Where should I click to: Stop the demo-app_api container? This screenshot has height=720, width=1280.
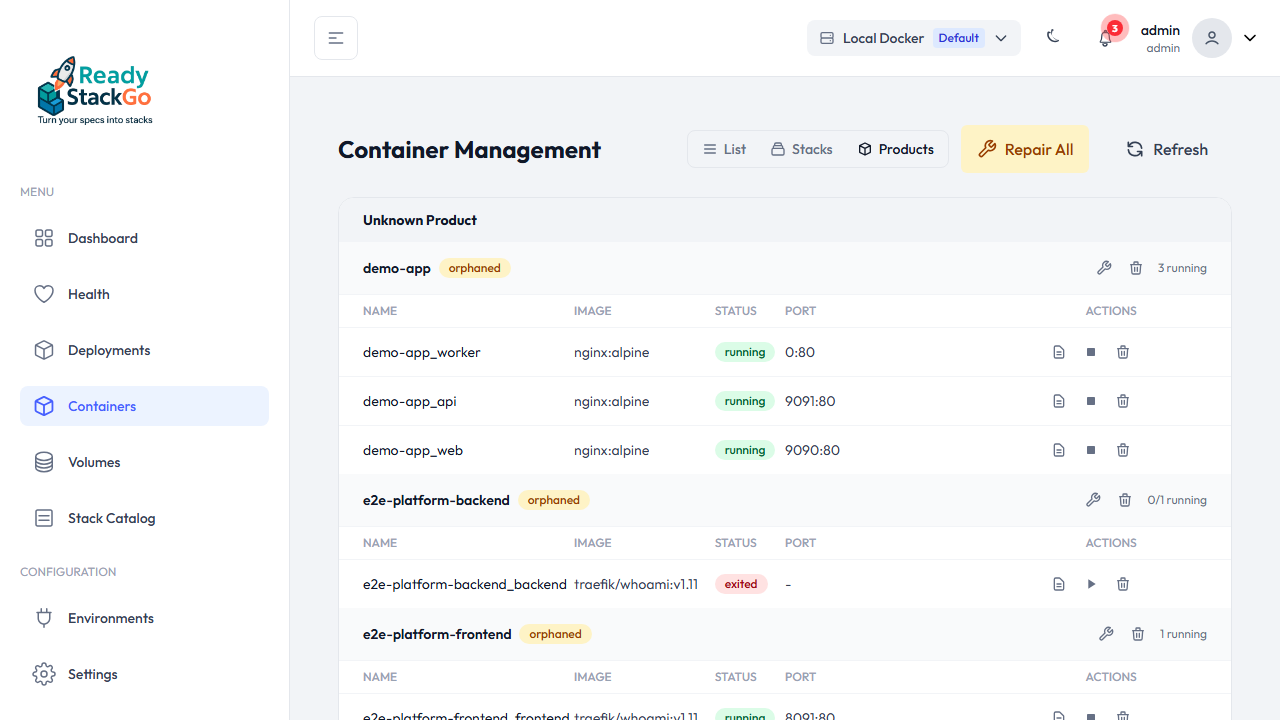click(1090, 401)
